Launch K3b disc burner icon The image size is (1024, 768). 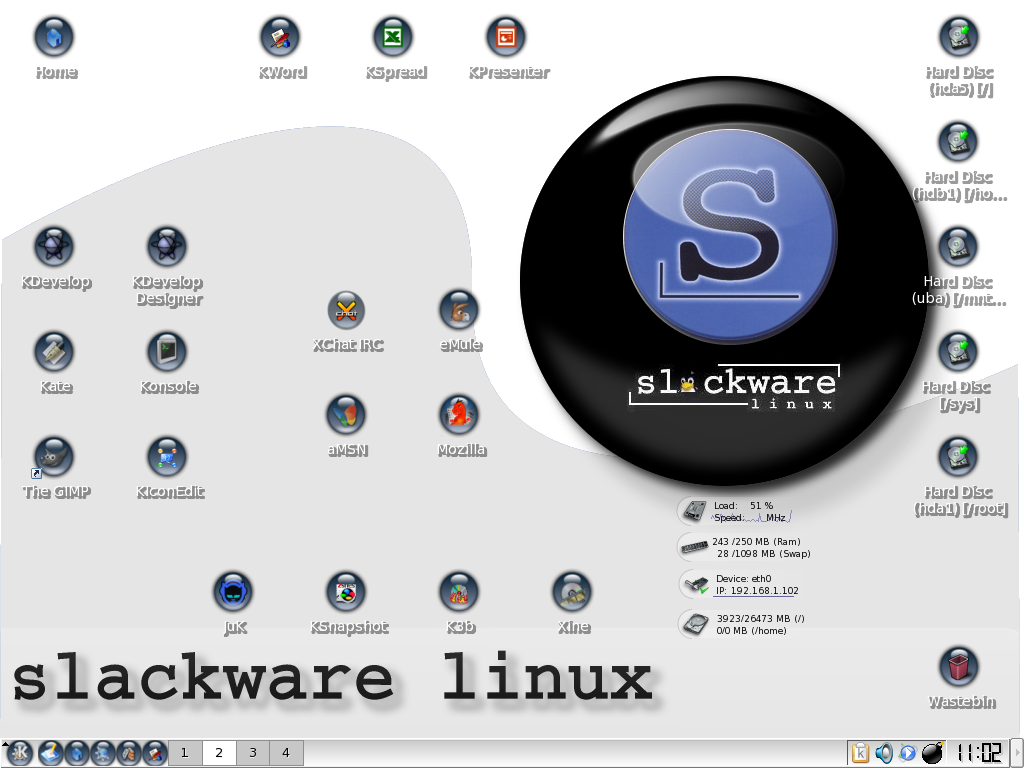tap(459, 592)
